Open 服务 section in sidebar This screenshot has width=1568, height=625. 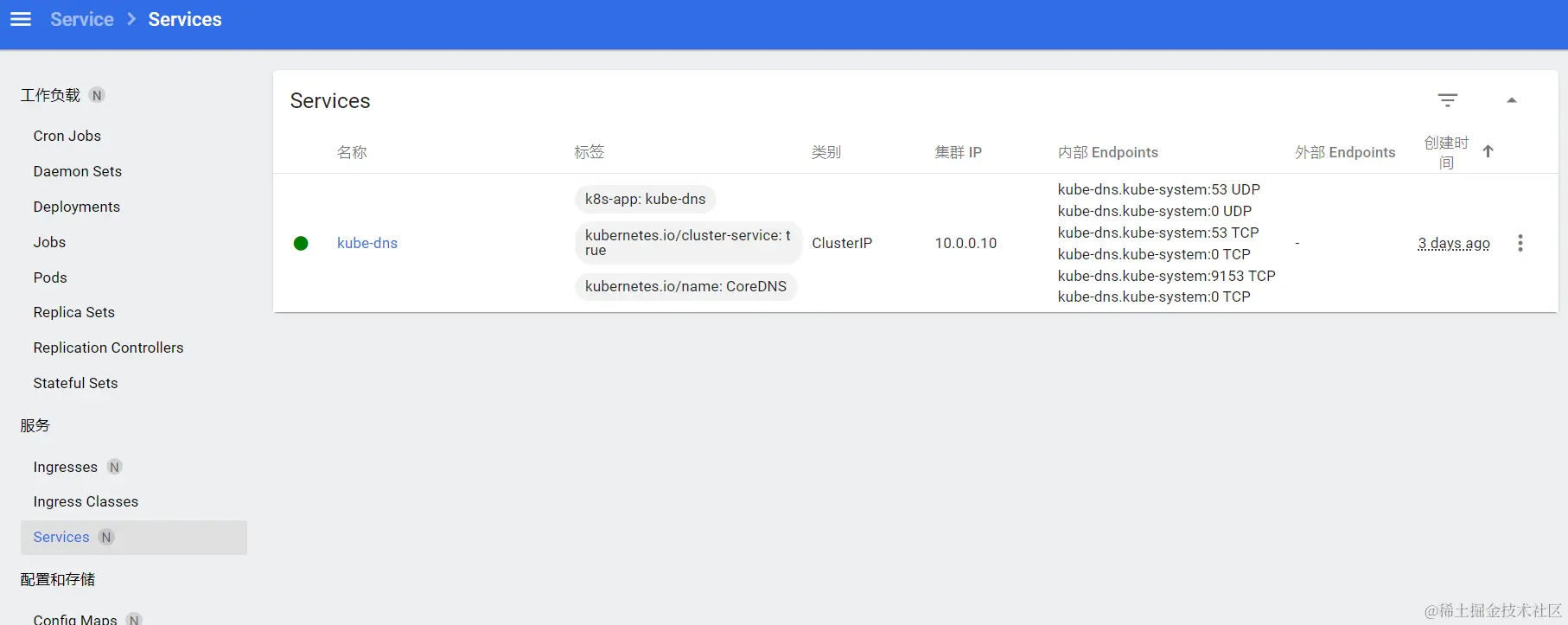pyautogui.click(x=35, y=425)
